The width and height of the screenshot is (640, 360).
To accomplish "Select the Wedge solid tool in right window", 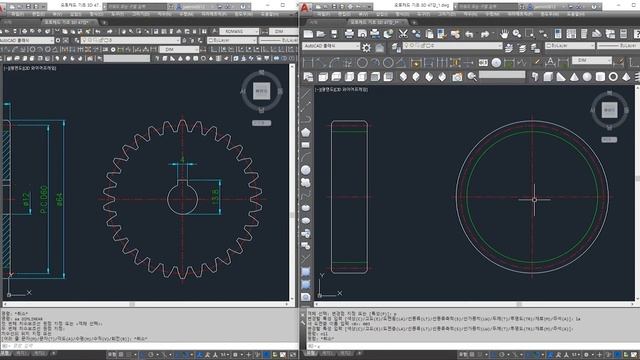I will 561,77.
